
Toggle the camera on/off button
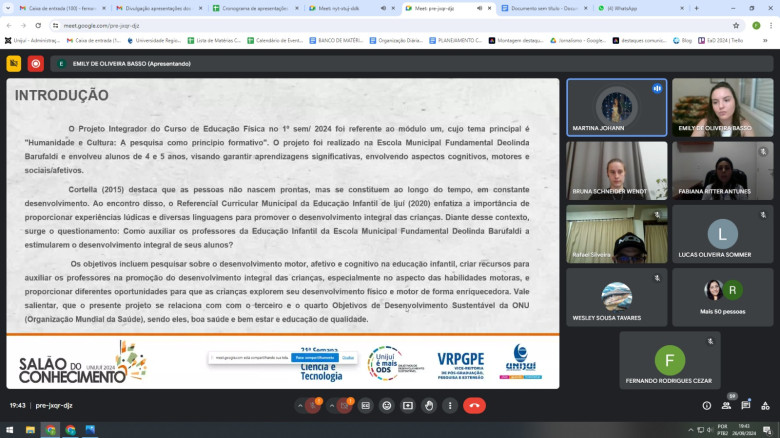(345, 405)
